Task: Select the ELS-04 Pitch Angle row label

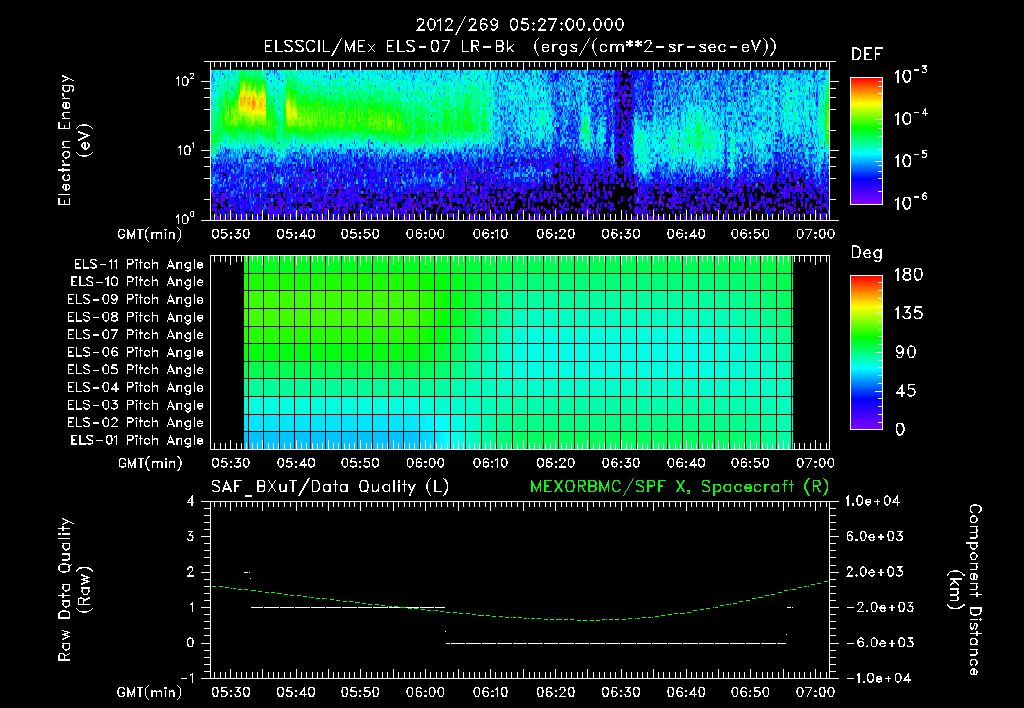Action: (136, 387)
